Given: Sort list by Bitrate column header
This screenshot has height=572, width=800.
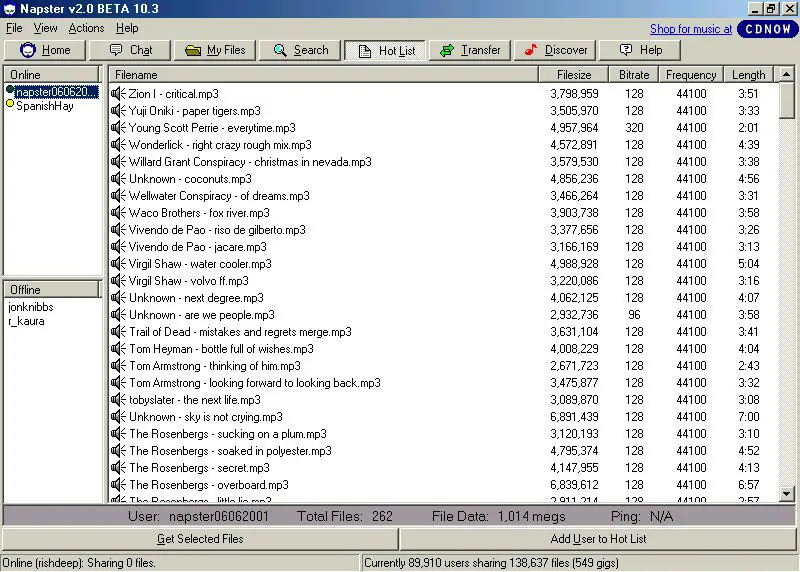Looking at the screenshot, I should 634,74.
